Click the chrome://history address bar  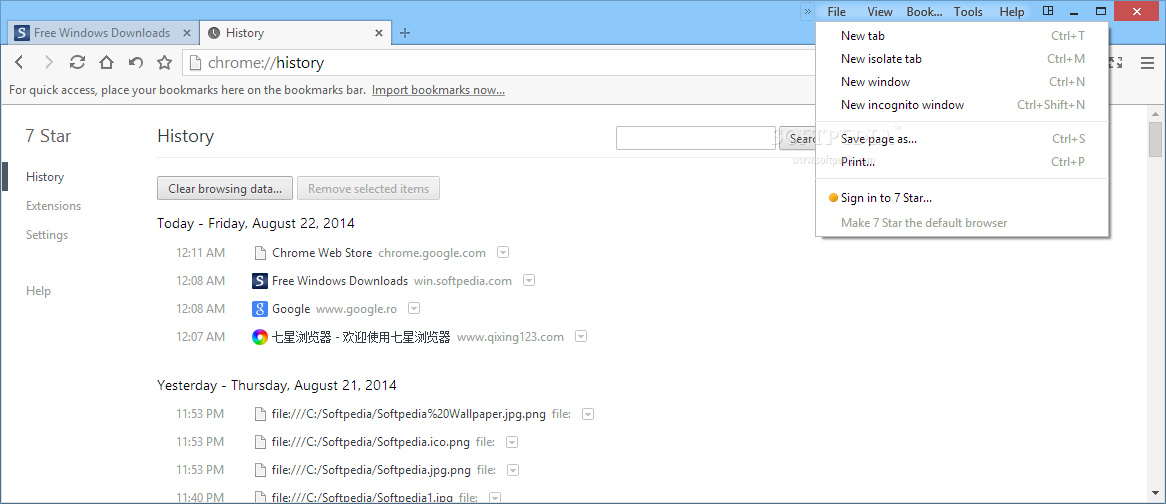point(498,63)
